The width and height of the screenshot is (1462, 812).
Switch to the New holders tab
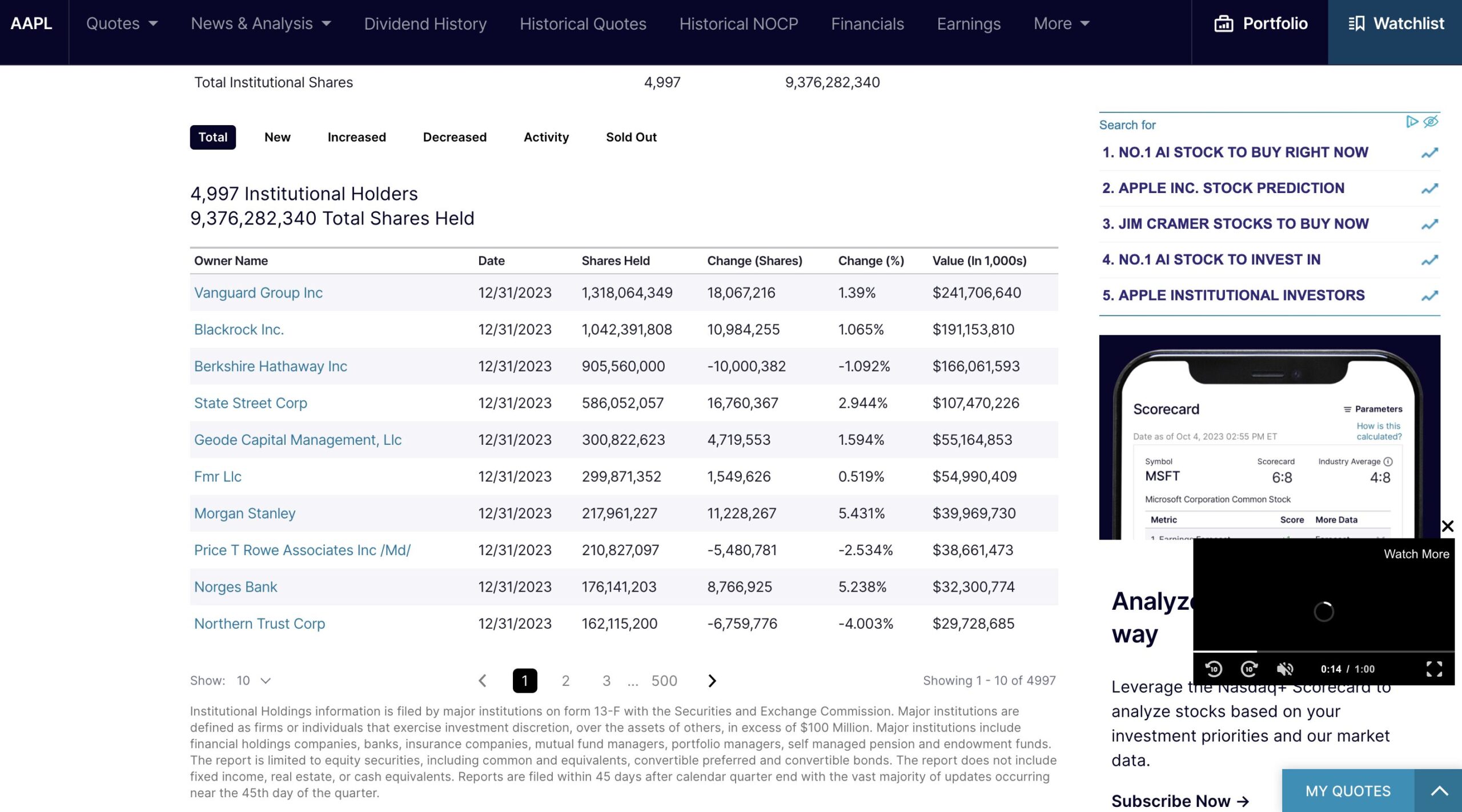coord(278,137)
